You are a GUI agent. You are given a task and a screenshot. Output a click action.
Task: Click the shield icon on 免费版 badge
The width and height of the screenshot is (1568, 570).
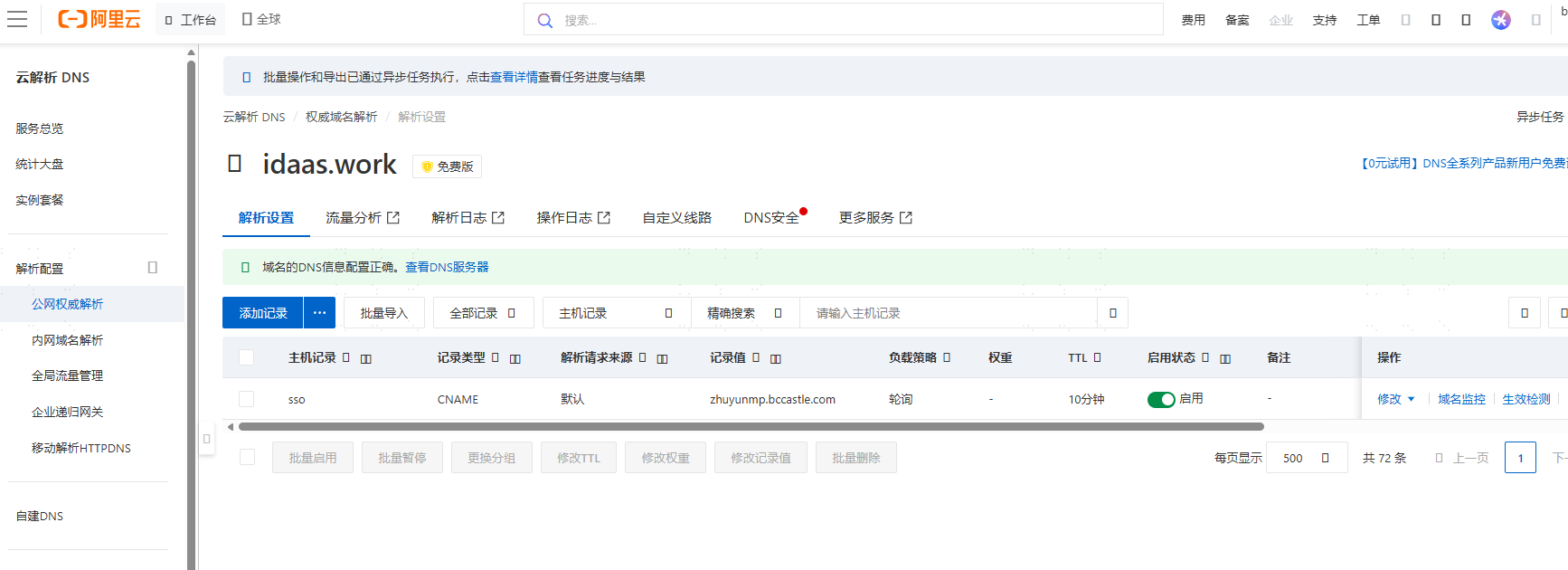coord(427,166)
